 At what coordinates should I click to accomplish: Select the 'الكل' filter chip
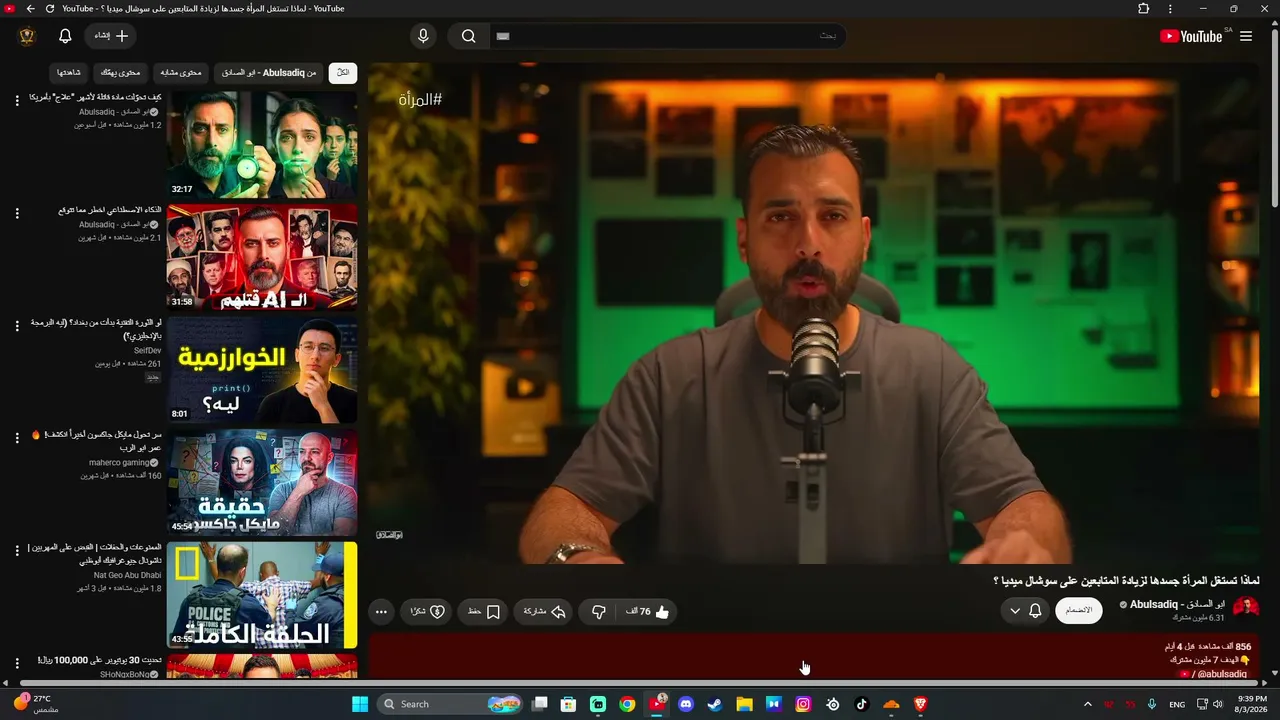point(343,72)
